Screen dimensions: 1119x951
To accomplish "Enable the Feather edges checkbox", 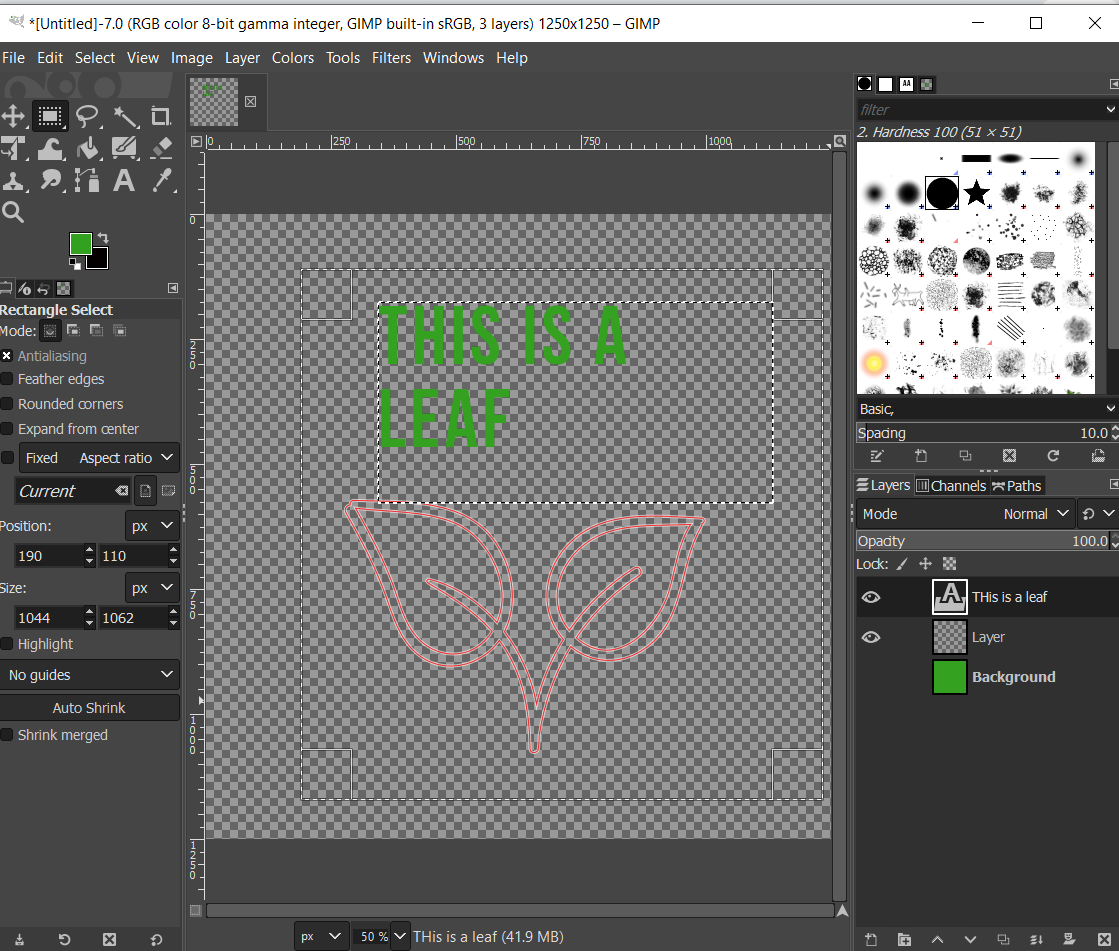I will [x=7, y=379].
